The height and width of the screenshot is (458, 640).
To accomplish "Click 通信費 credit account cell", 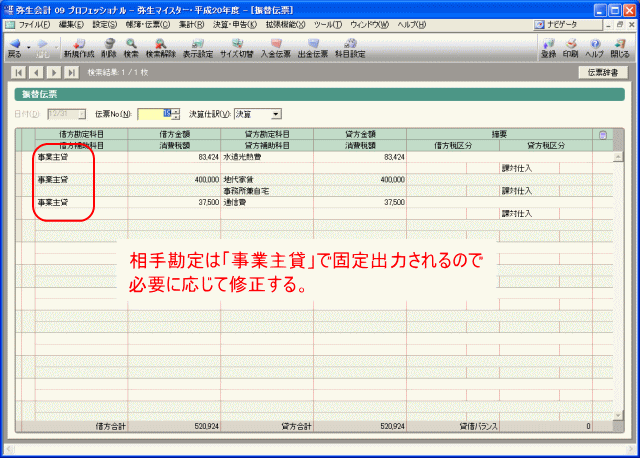I will point(267,202).
